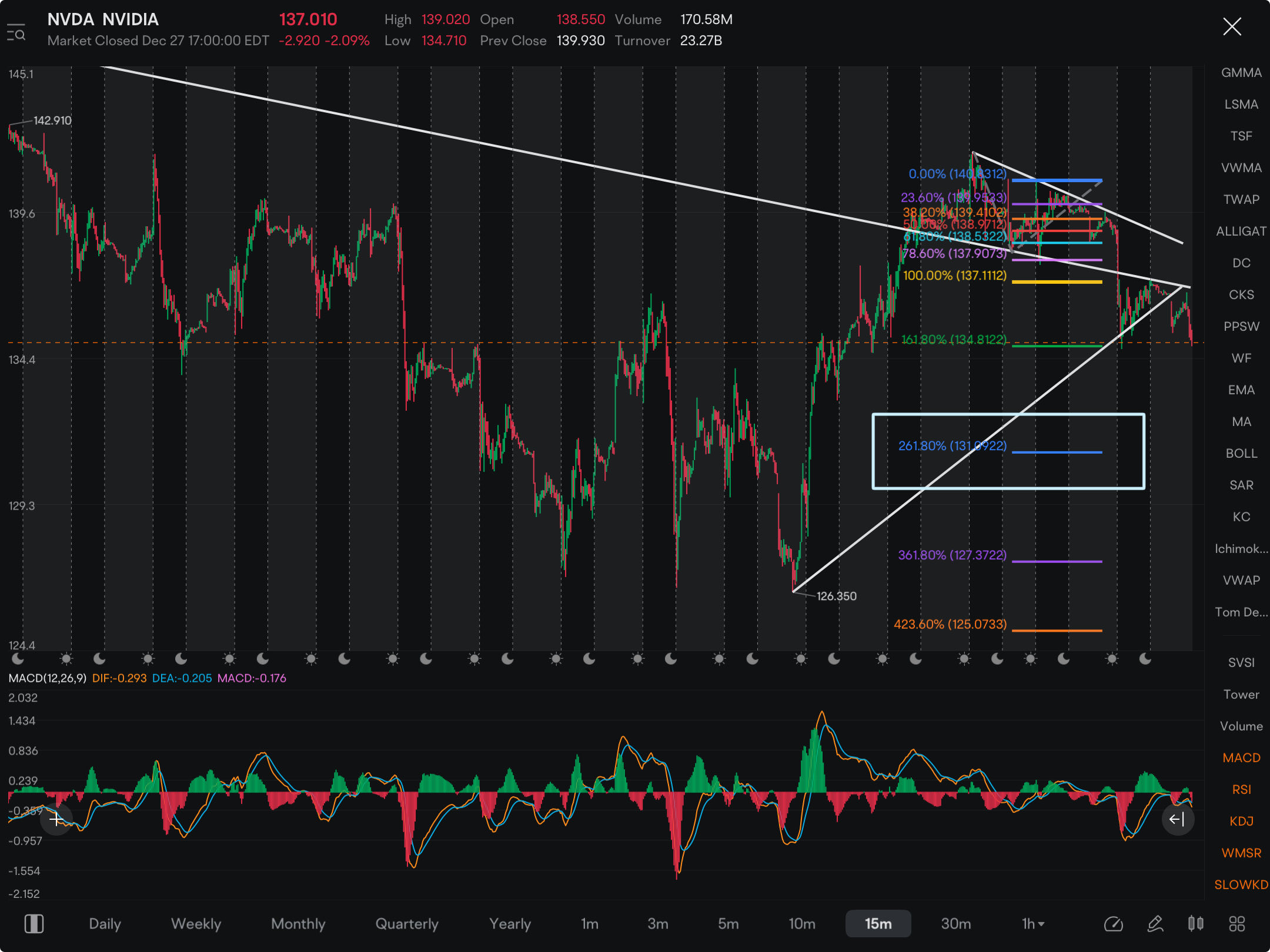
Task: Select the 100.00% yellow Fibonacci line
Action: pos(1057,282)
